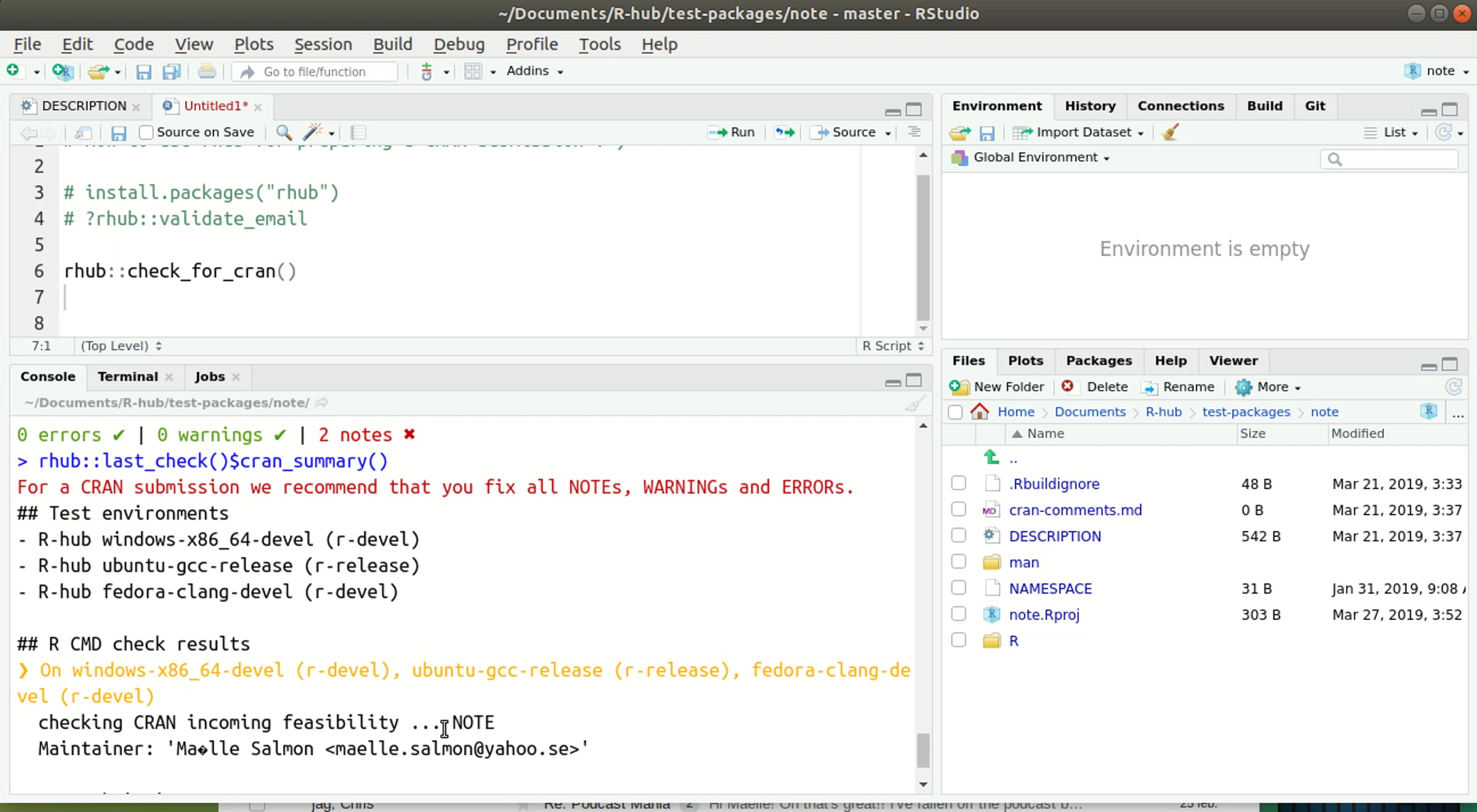Click the Go to directory ellipsis button
The height and width of the screenshot is (812, 1477).
point(1458,413)
